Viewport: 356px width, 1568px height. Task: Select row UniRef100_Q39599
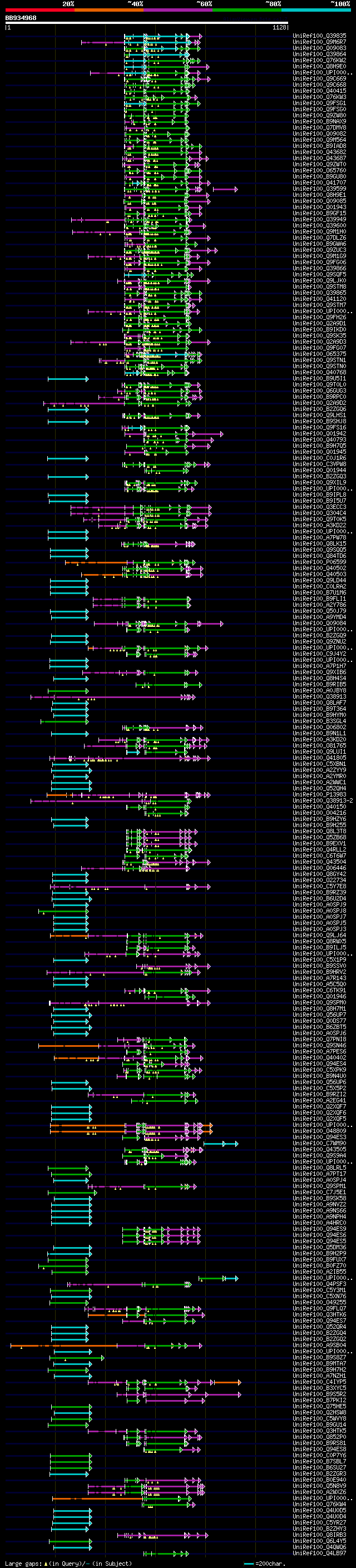click(x=319, y=189)
